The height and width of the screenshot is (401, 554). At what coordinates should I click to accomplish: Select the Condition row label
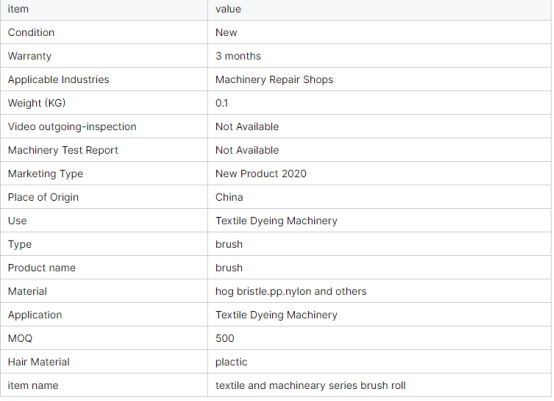31,33
